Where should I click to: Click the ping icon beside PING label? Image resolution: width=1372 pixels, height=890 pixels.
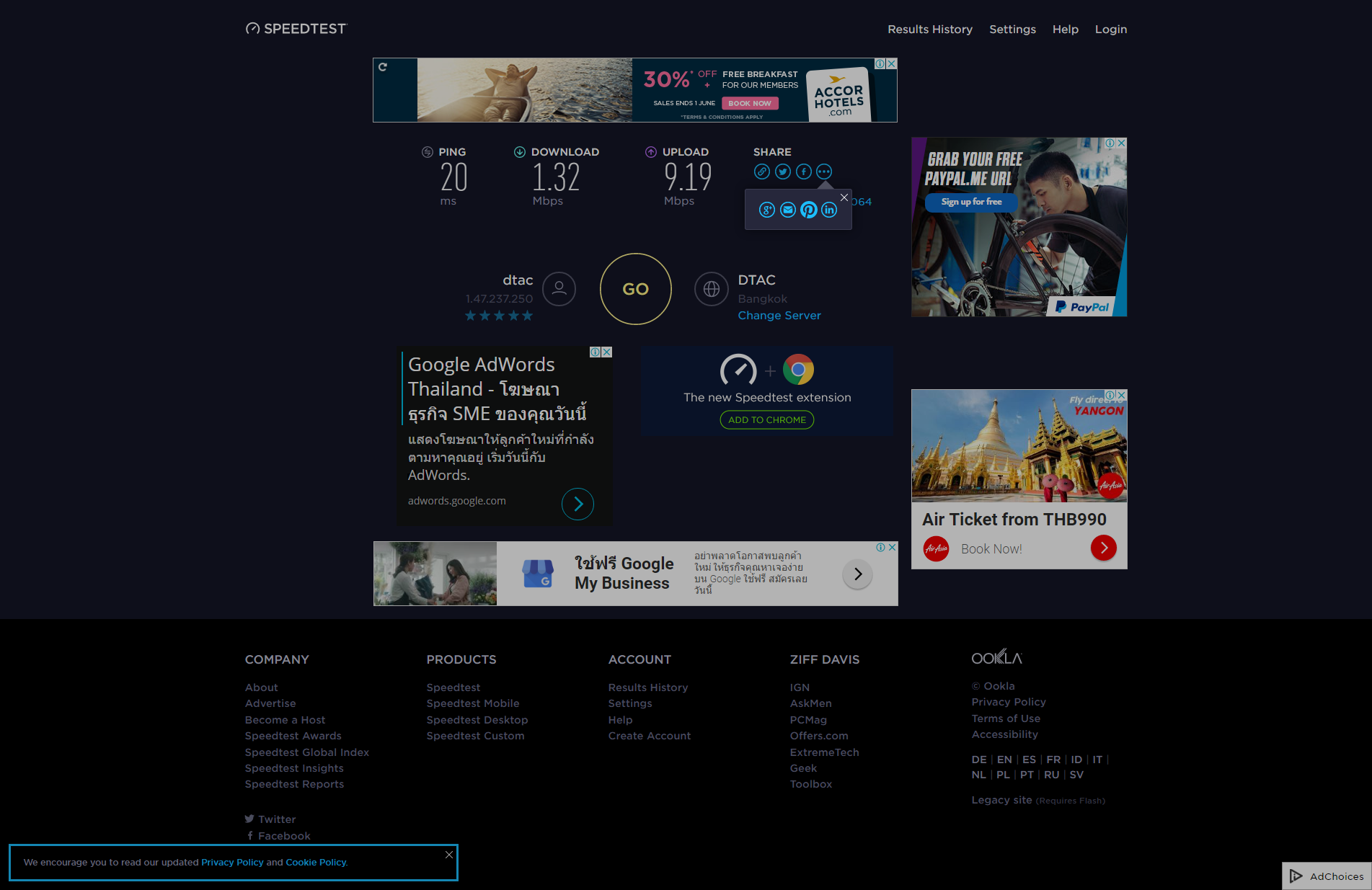pos(428,152)
